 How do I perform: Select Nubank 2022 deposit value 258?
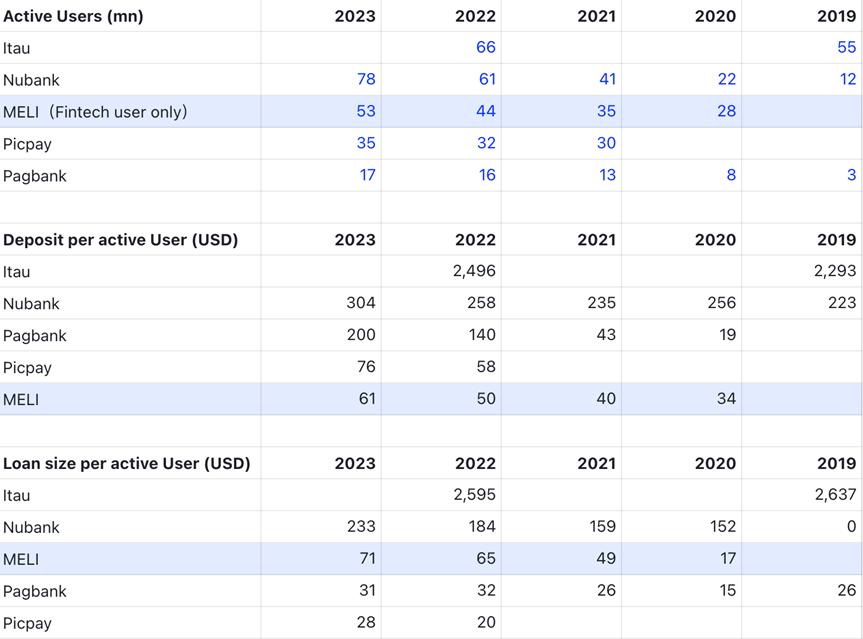[482, 303]
